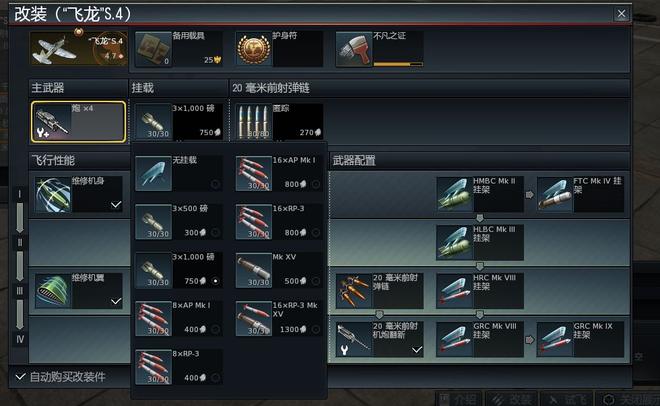Pick the 无挂载 no-payload radio option
This screenshot has width=660, height=406.
pyautogui.click(x=216, y=184)
